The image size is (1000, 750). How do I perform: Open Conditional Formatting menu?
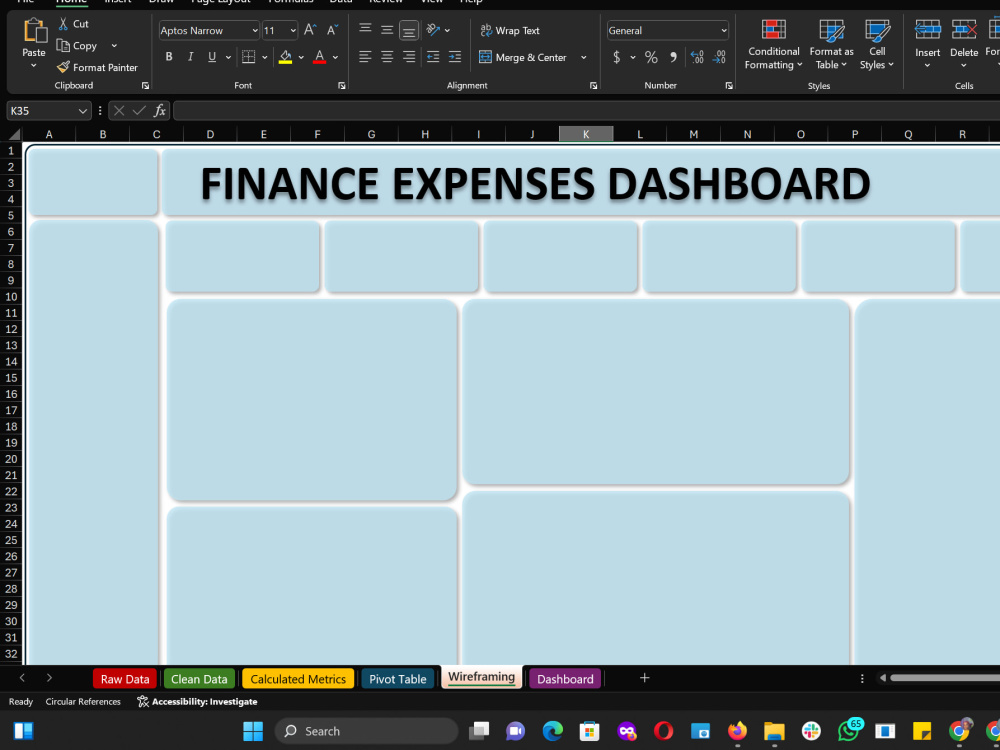[774, 44]
